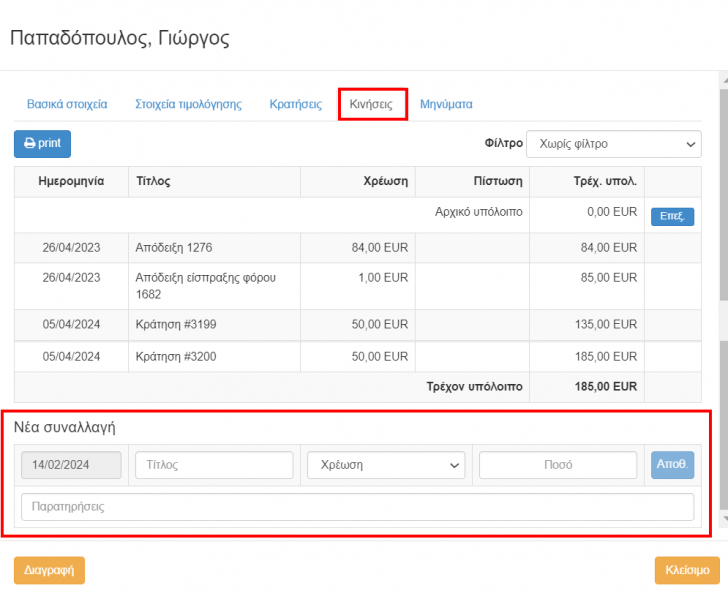
Task: Expand the Φίλτρο dropdown showing Χωρίς φίλτρο
Action: (x=613, y=144)
